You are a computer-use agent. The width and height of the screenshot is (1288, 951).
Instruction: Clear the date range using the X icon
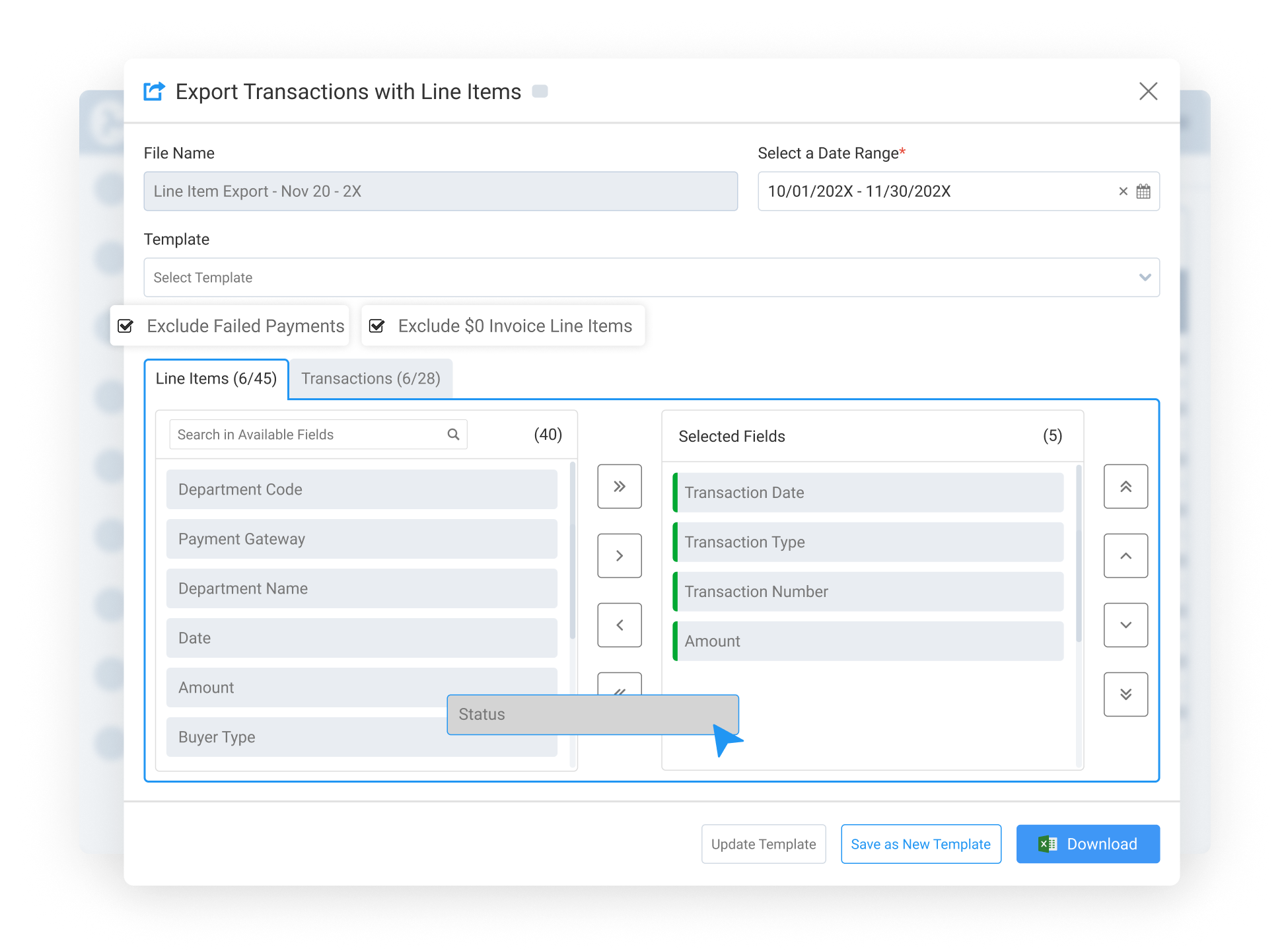[x=1123, y=192]
